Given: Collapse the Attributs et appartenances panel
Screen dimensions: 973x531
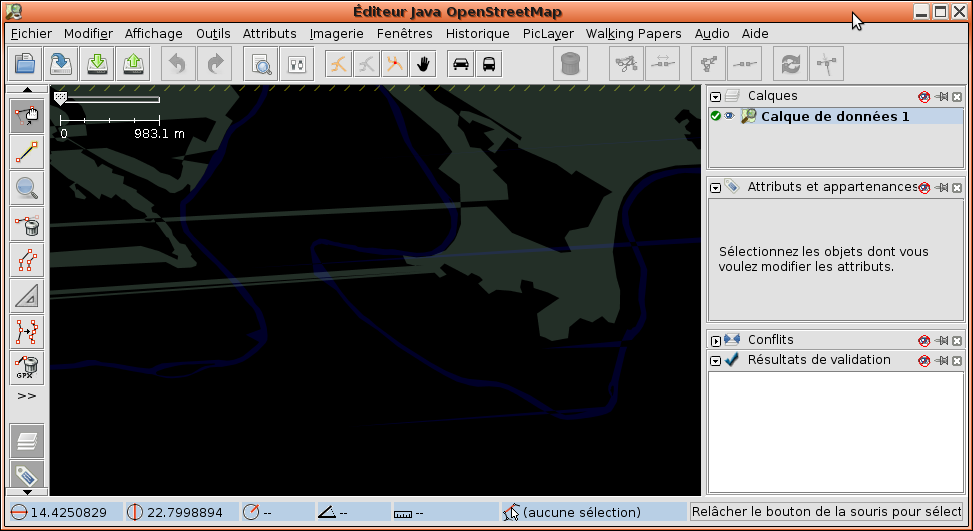Looking at the screenshot, I should click(715, 187).
